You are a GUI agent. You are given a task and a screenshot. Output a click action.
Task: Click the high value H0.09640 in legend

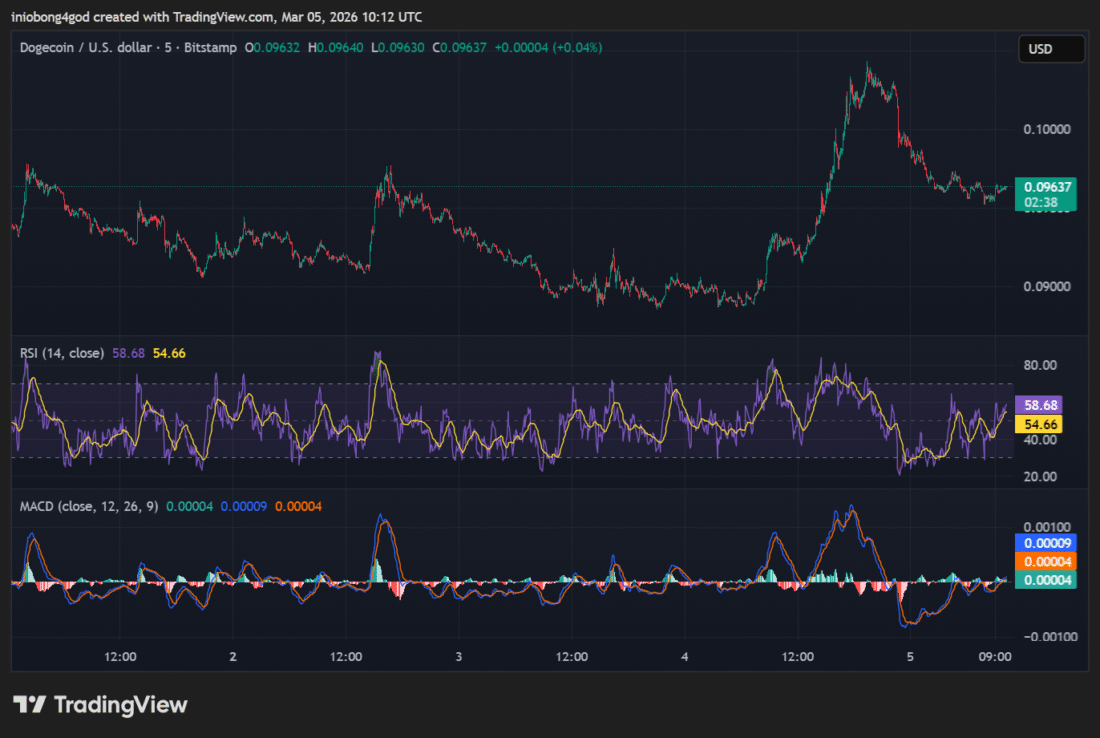click(337, 46)
